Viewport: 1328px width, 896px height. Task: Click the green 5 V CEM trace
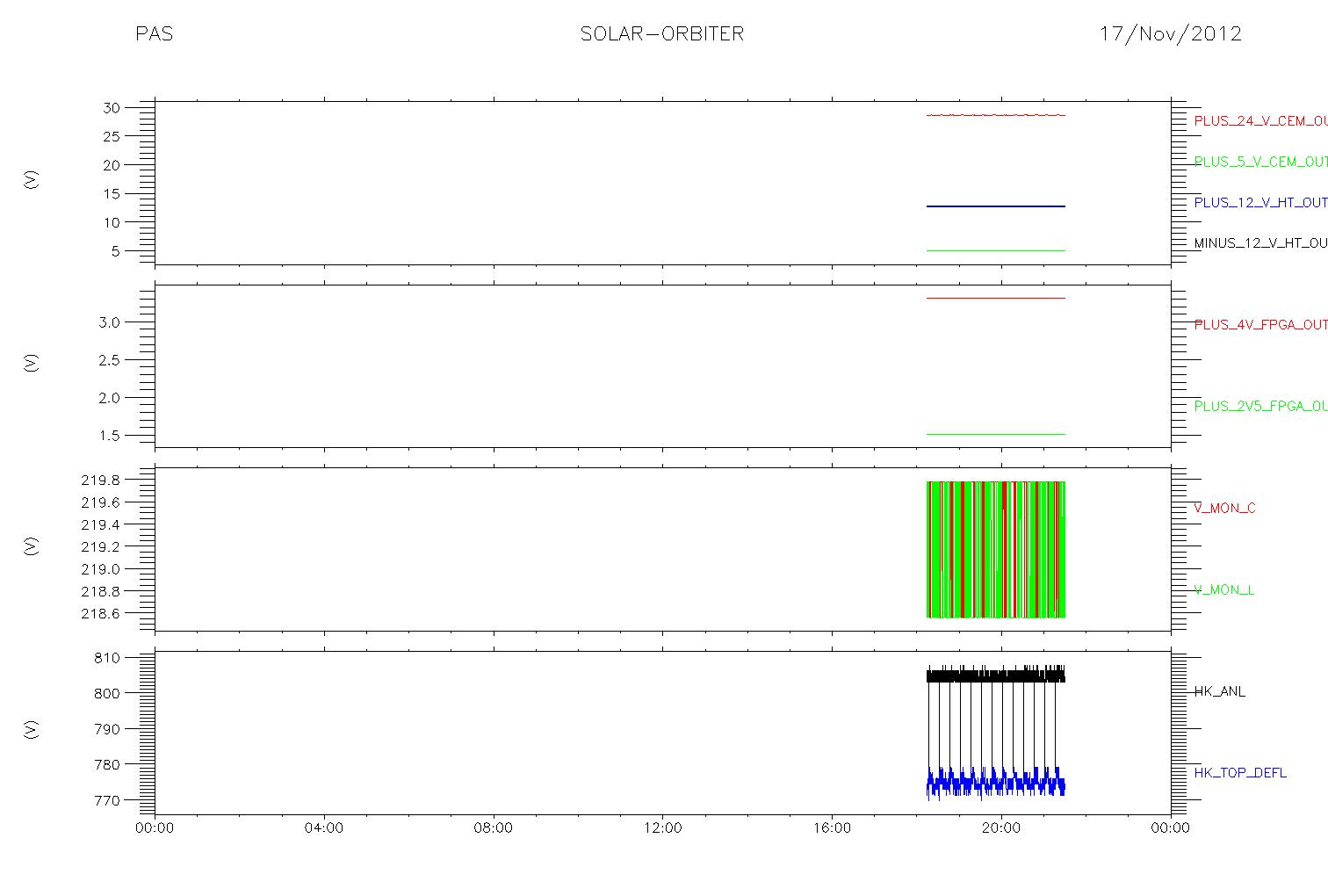[996, 251]
